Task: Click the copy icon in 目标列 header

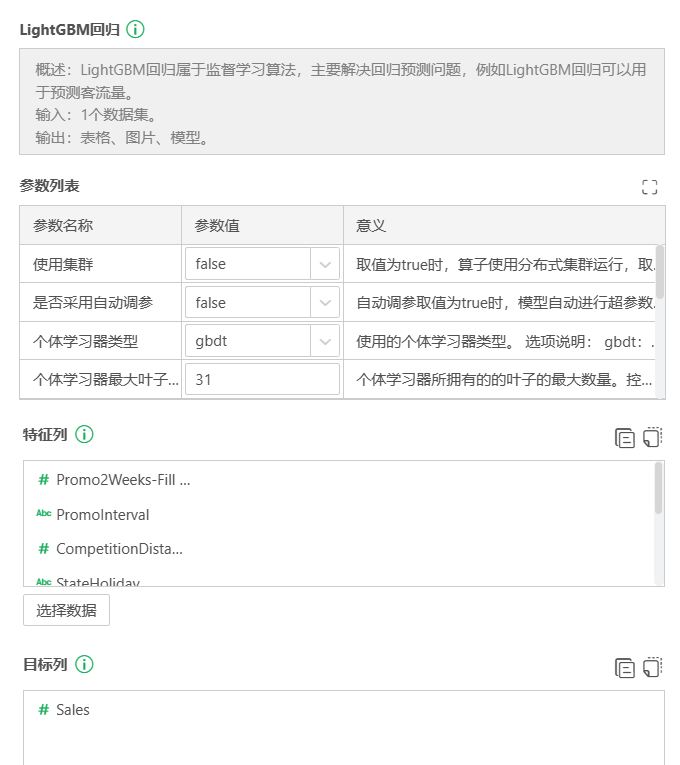Action: click(x=625, y=667)
